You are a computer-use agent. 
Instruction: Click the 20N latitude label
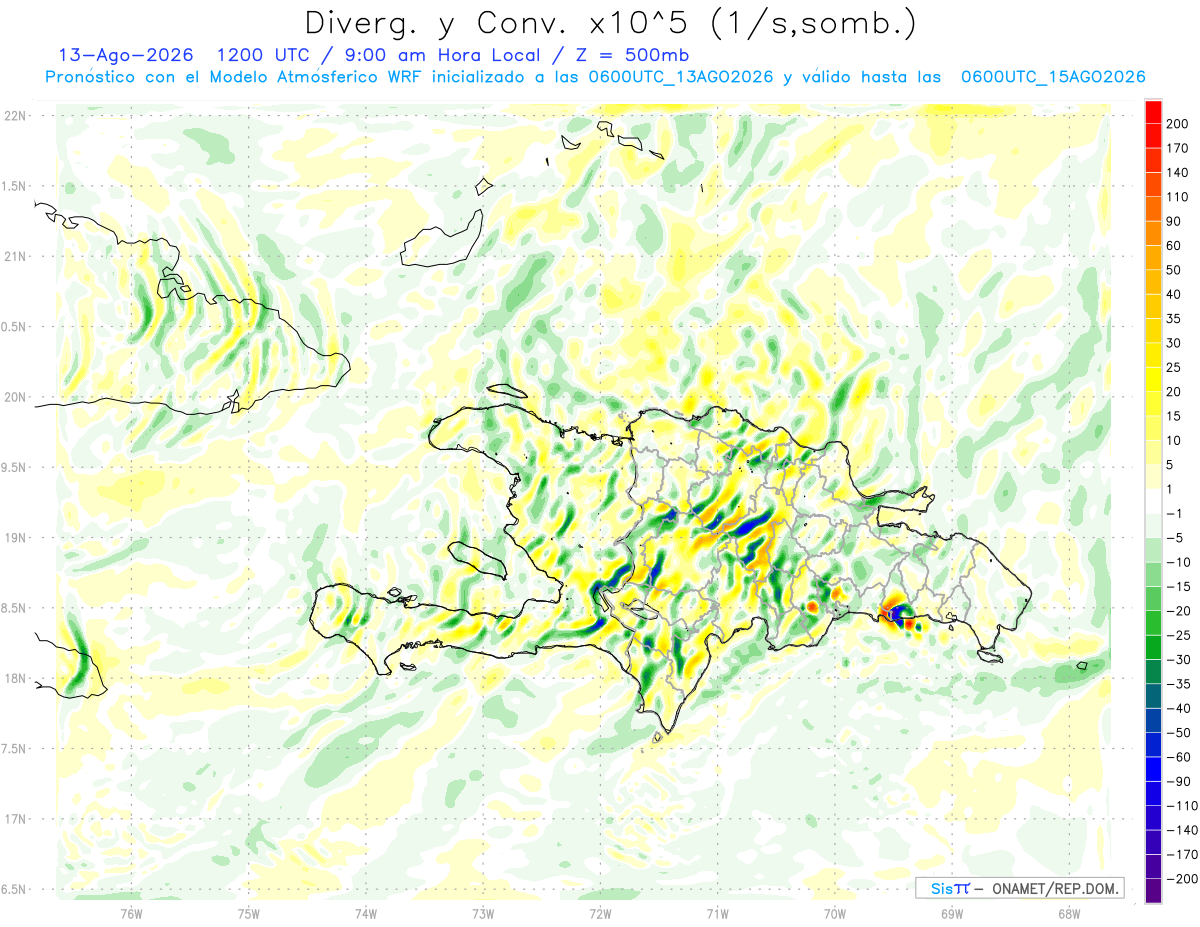click(x=15, y=397)
